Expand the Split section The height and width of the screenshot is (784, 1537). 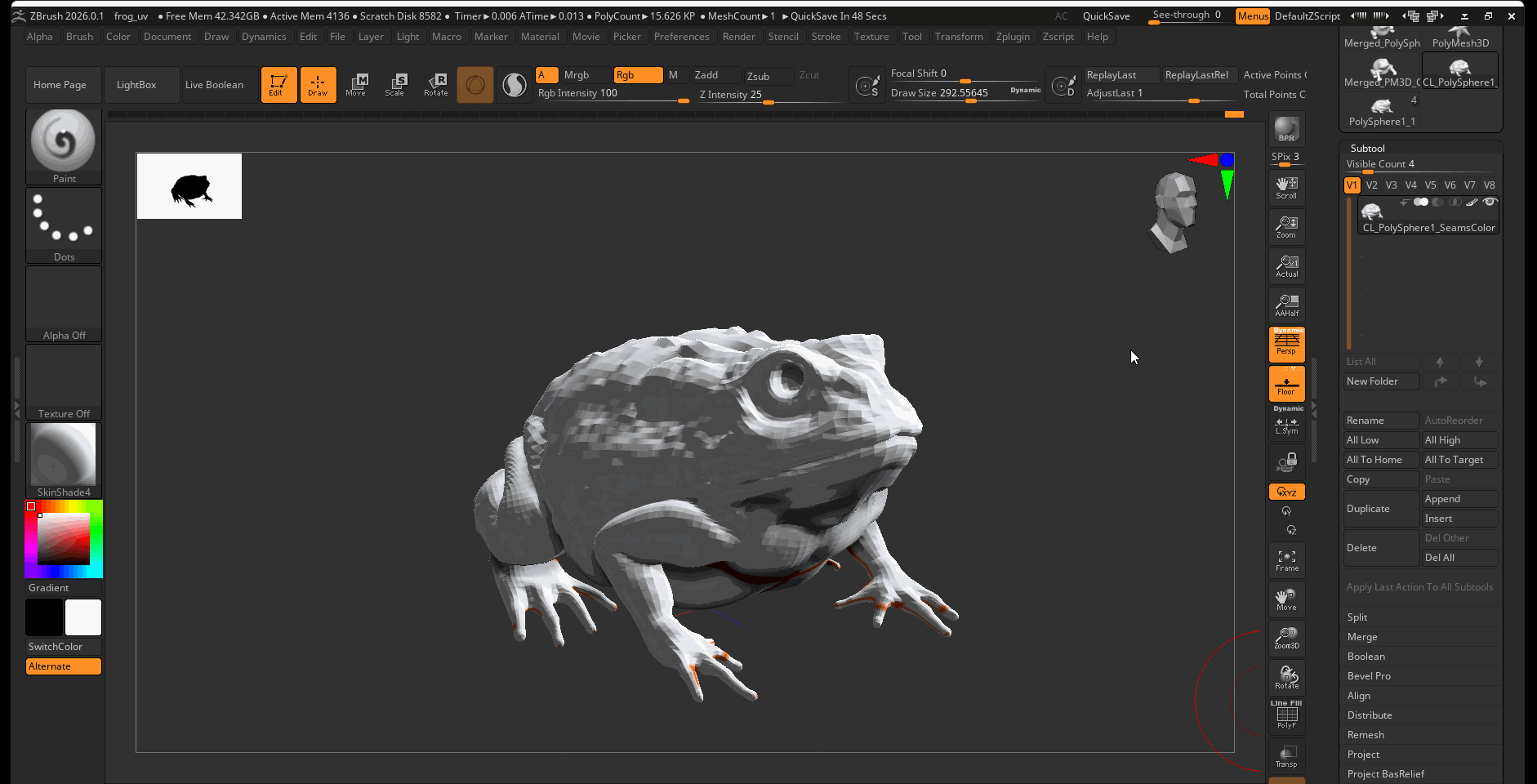[1357, 617]
